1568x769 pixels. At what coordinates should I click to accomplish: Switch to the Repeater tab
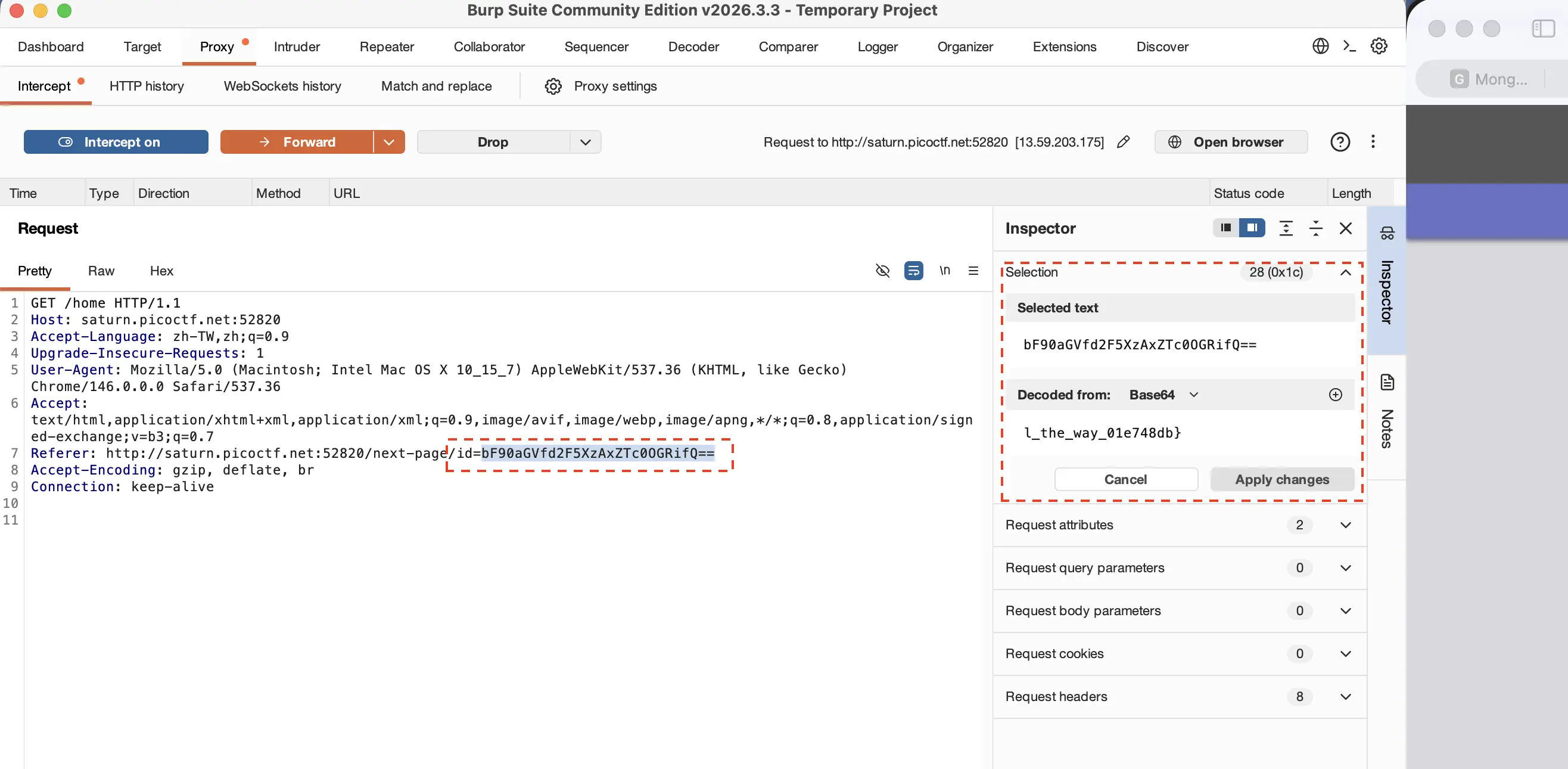pyautogui.click(x=387, y=47)
